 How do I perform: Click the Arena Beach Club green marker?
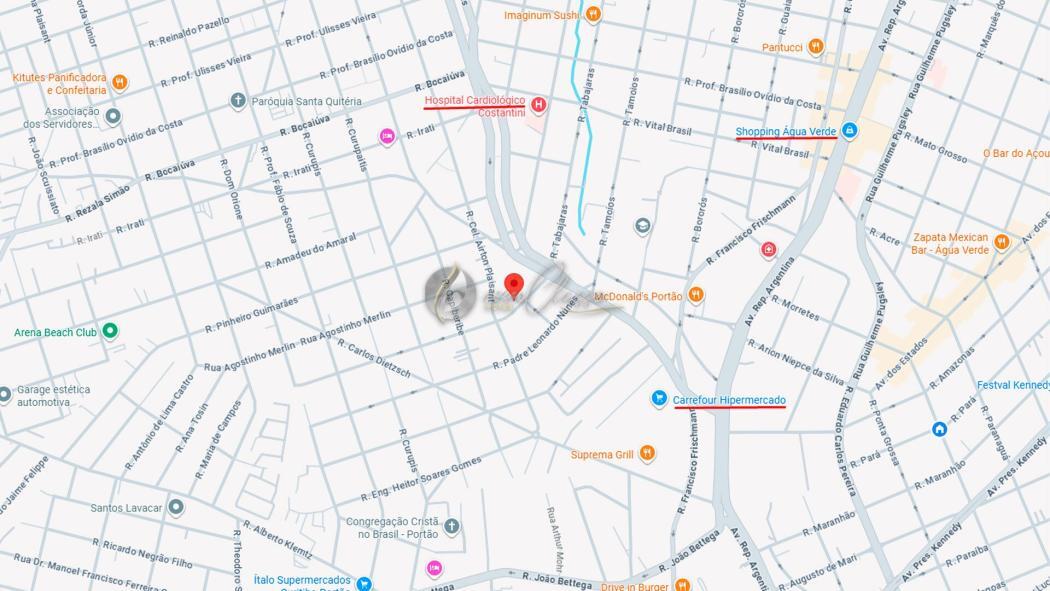pyautogui.click(x=110, y=331)
